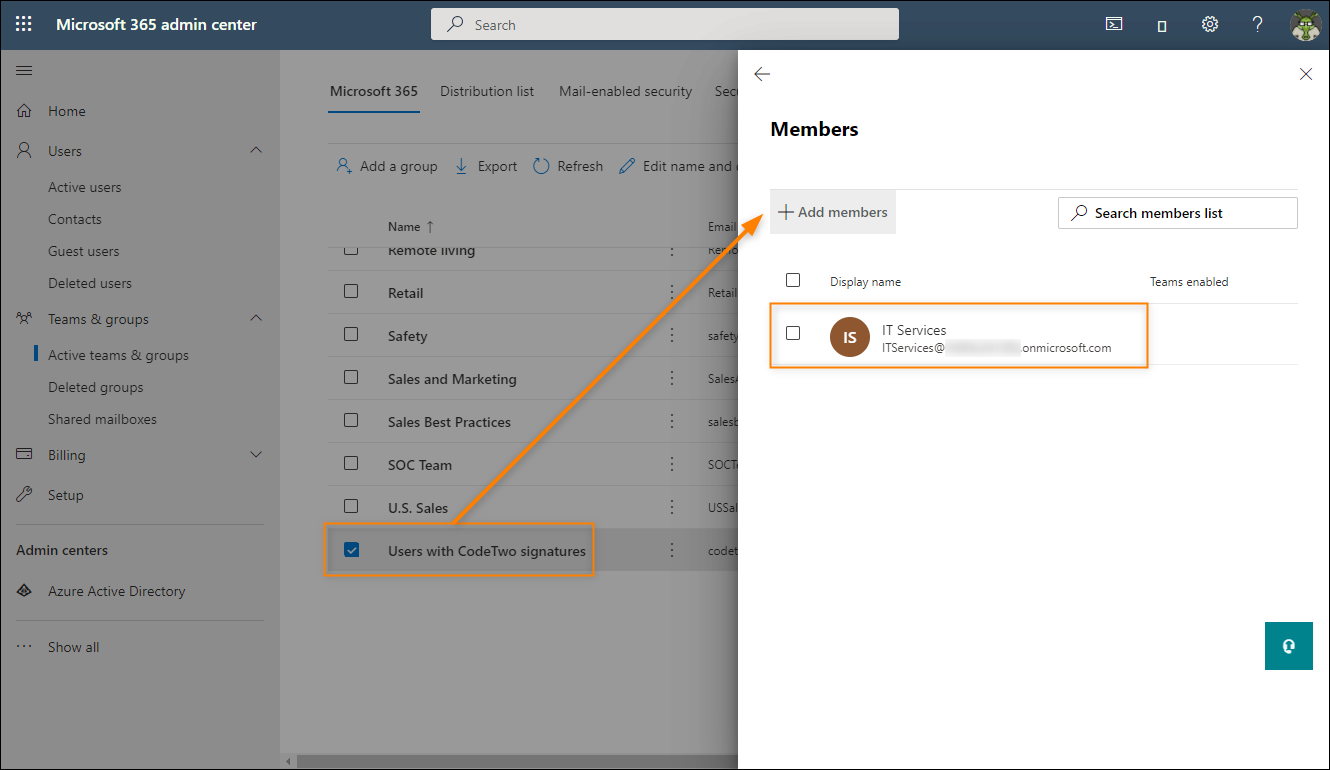Open Guest users in sidebar
This screenshot has width=1330, height=770.
point(84,251)
